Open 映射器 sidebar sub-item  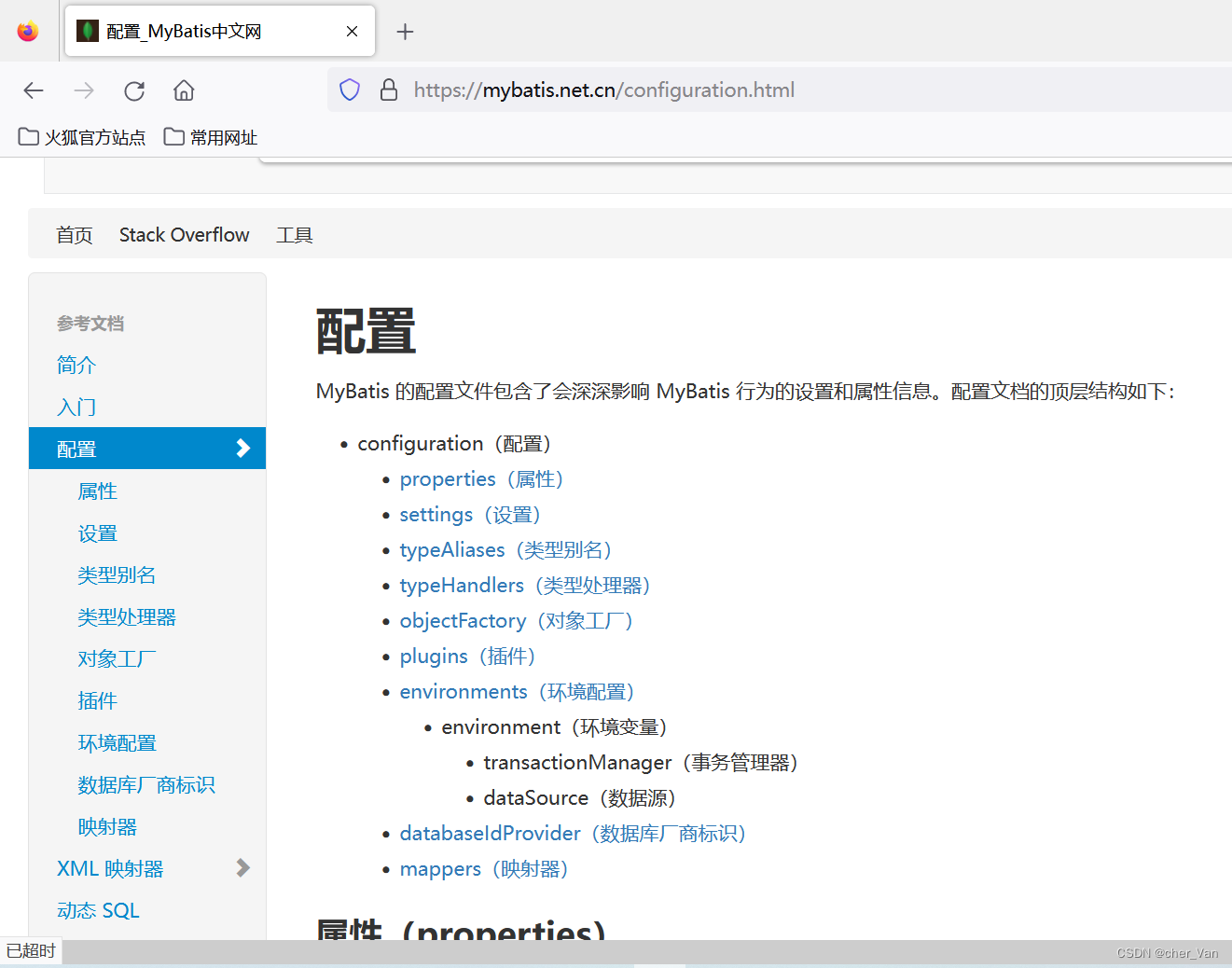point(107,826)
